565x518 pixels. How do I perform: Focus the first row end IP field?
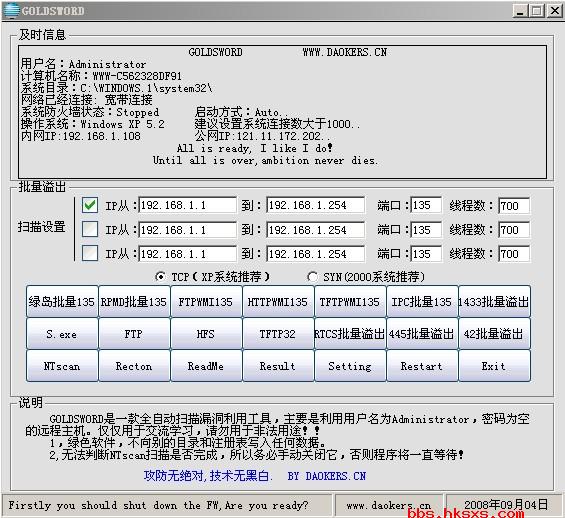[x=316, y=205]
